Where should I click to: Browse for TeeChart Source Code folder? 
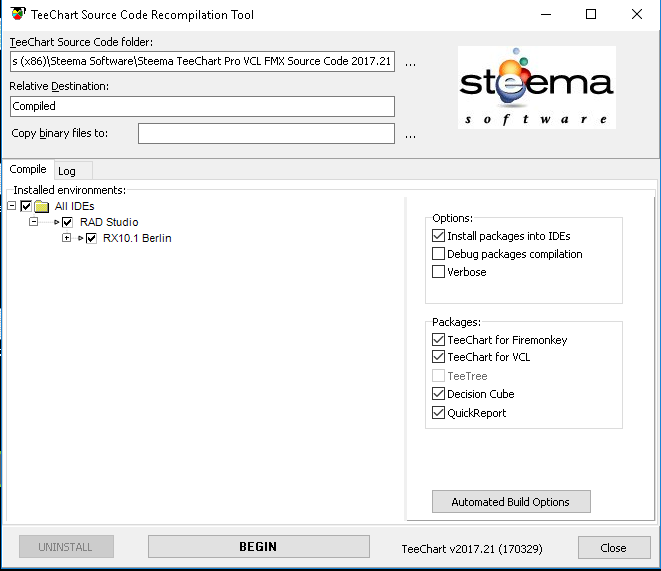click(x=410, y=64)
